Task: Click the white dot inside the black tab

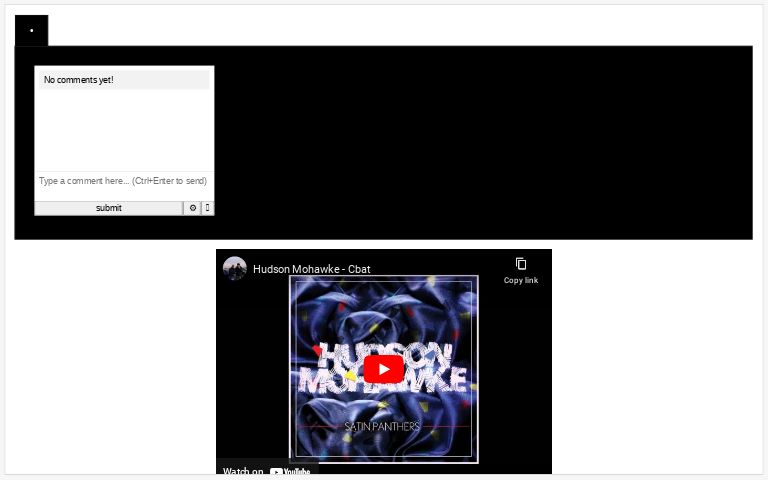Action: click(x=32, y=31)
